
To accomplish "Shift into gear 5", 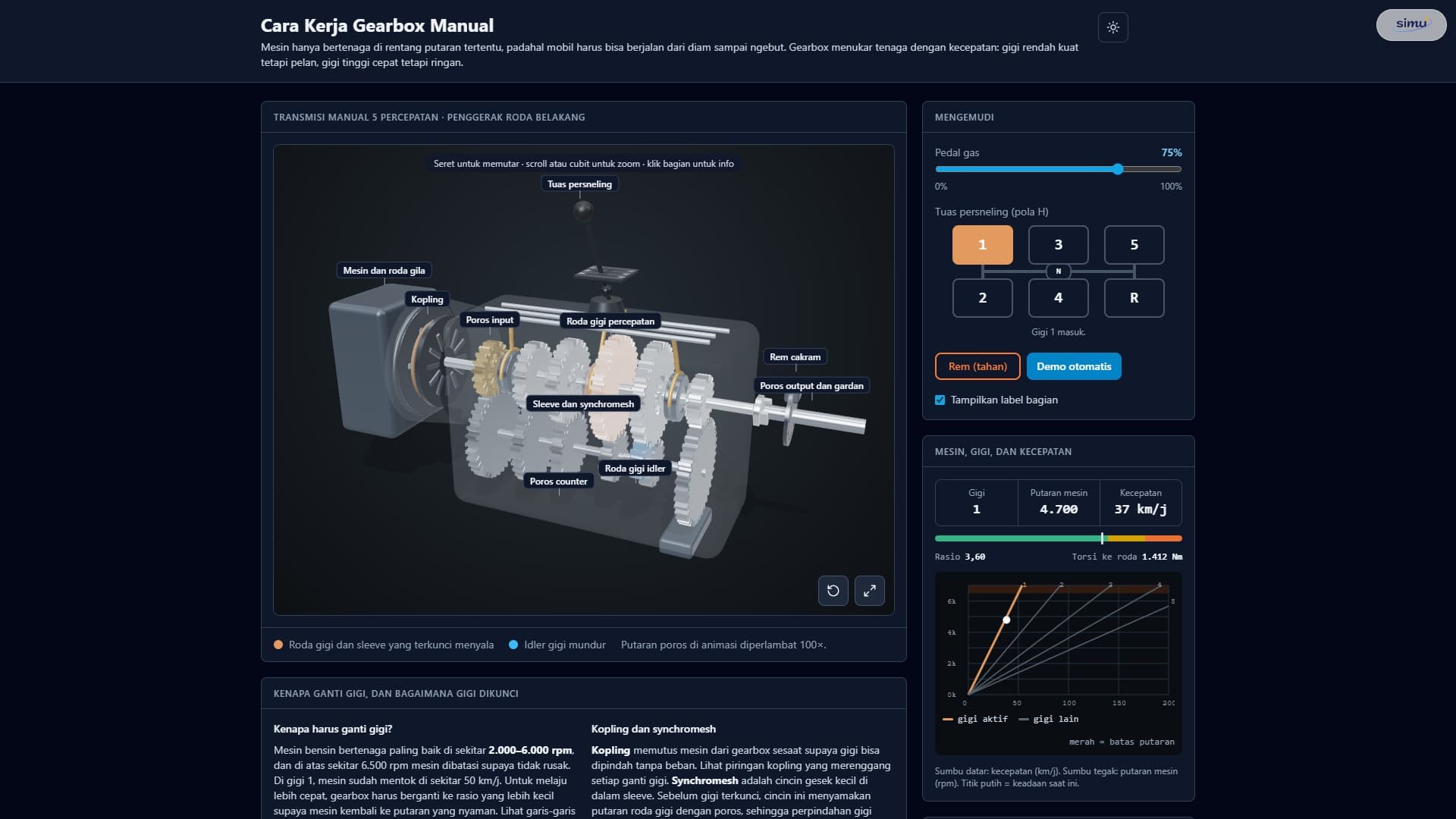I will [1134, 245].
